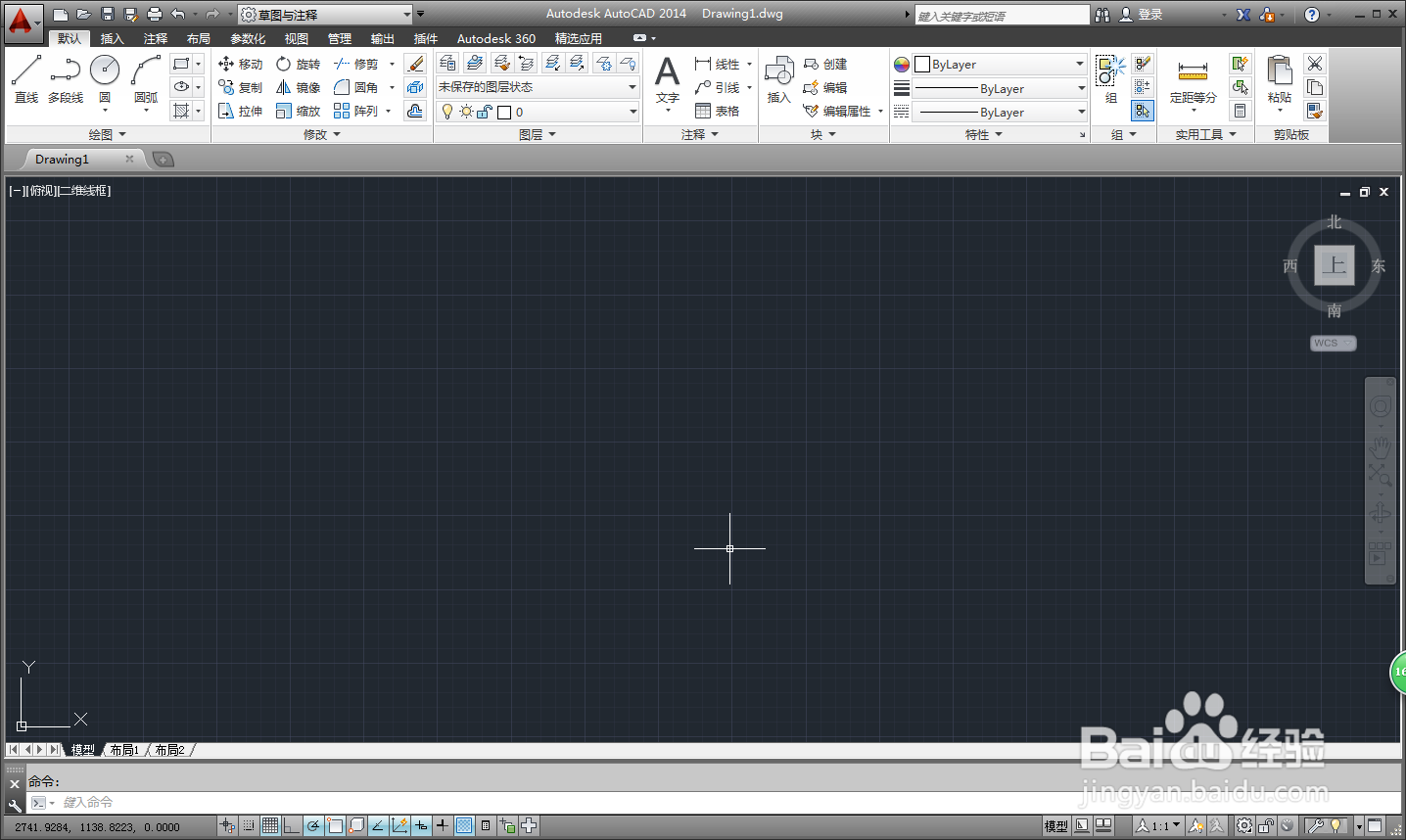The height and width of the screenshot is (840, 1406).
Task: Choose the Copy (复制) tool
Action: click(x=240, y=87)
